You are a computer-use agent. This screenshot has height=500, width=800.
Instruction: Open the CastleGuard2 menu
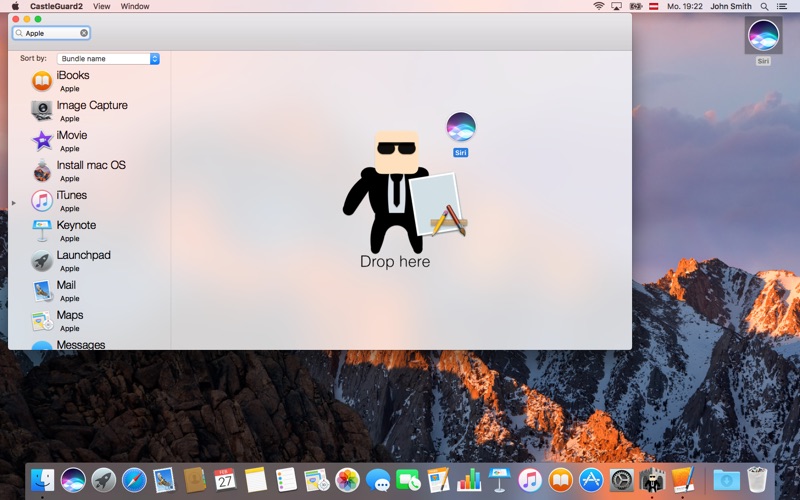[56, 6]
